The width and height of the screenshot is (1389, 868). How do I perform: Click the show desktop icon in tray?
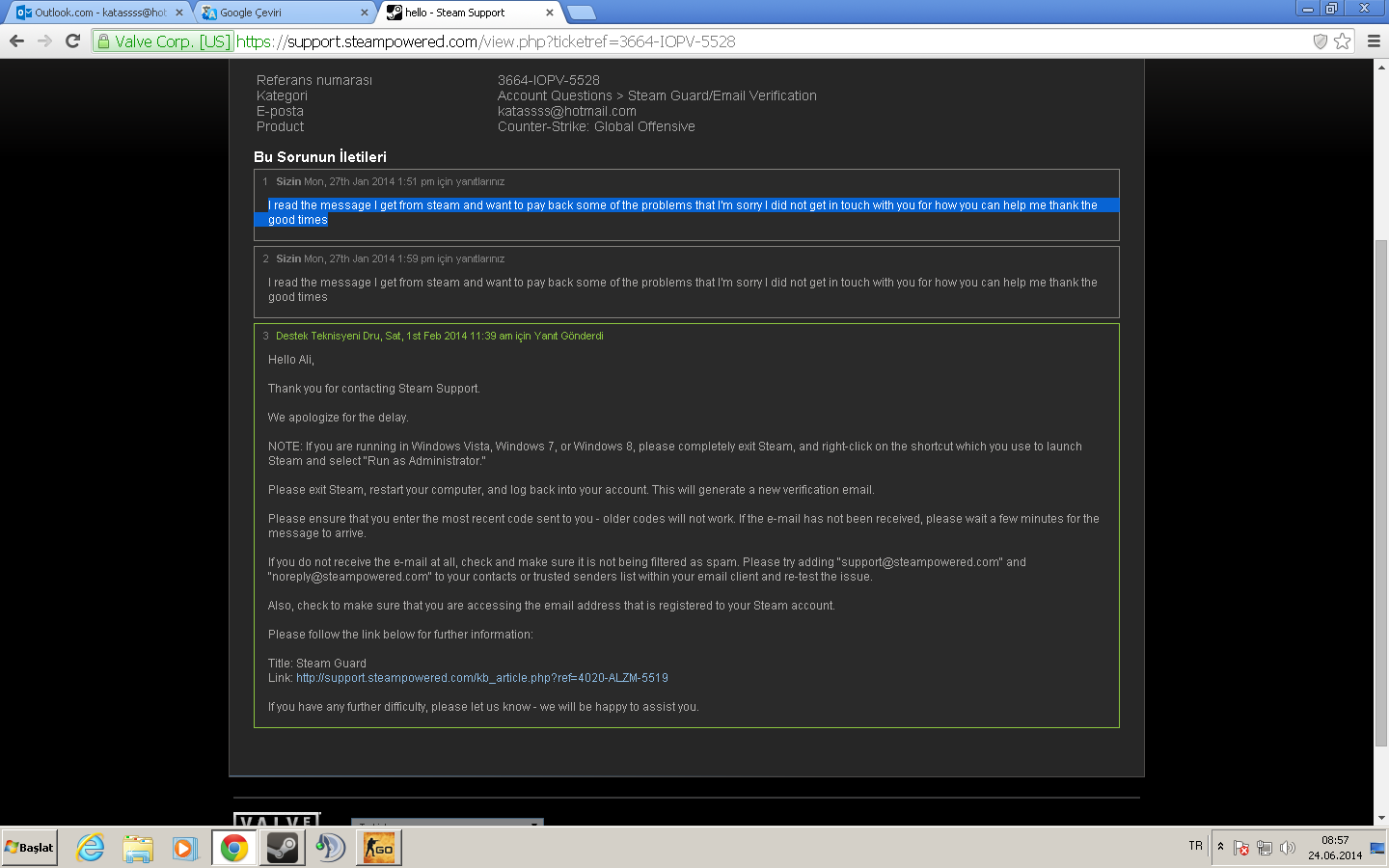click(x=1377, y=848)
